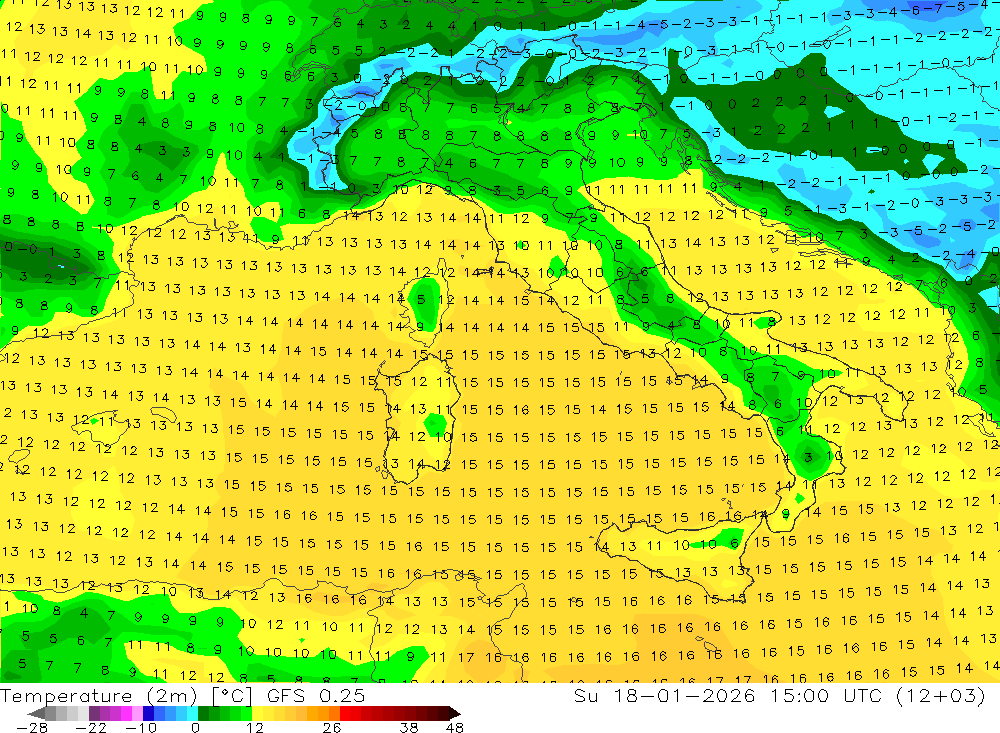1000x733 pixels.
Task: Click the '0' legend value
Action: (x=196, y=727)
